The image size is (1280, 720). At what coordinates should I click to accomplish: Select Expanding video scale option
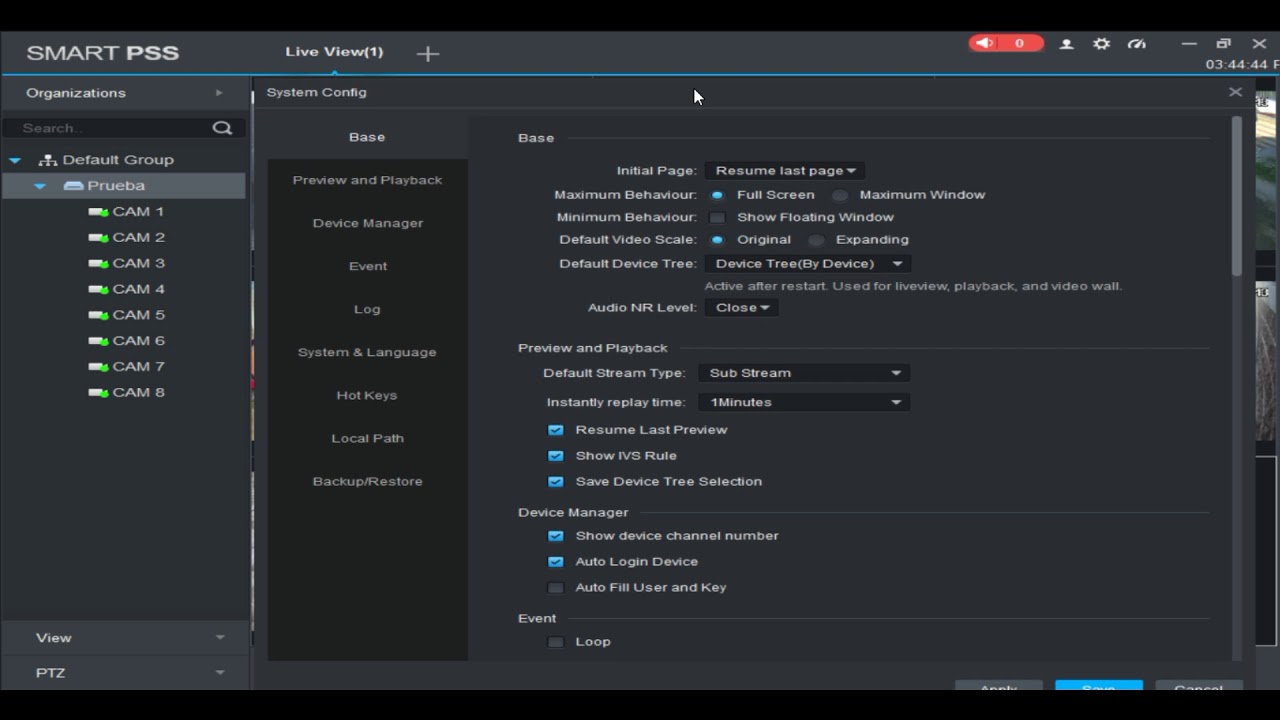(x=817, y=240)
